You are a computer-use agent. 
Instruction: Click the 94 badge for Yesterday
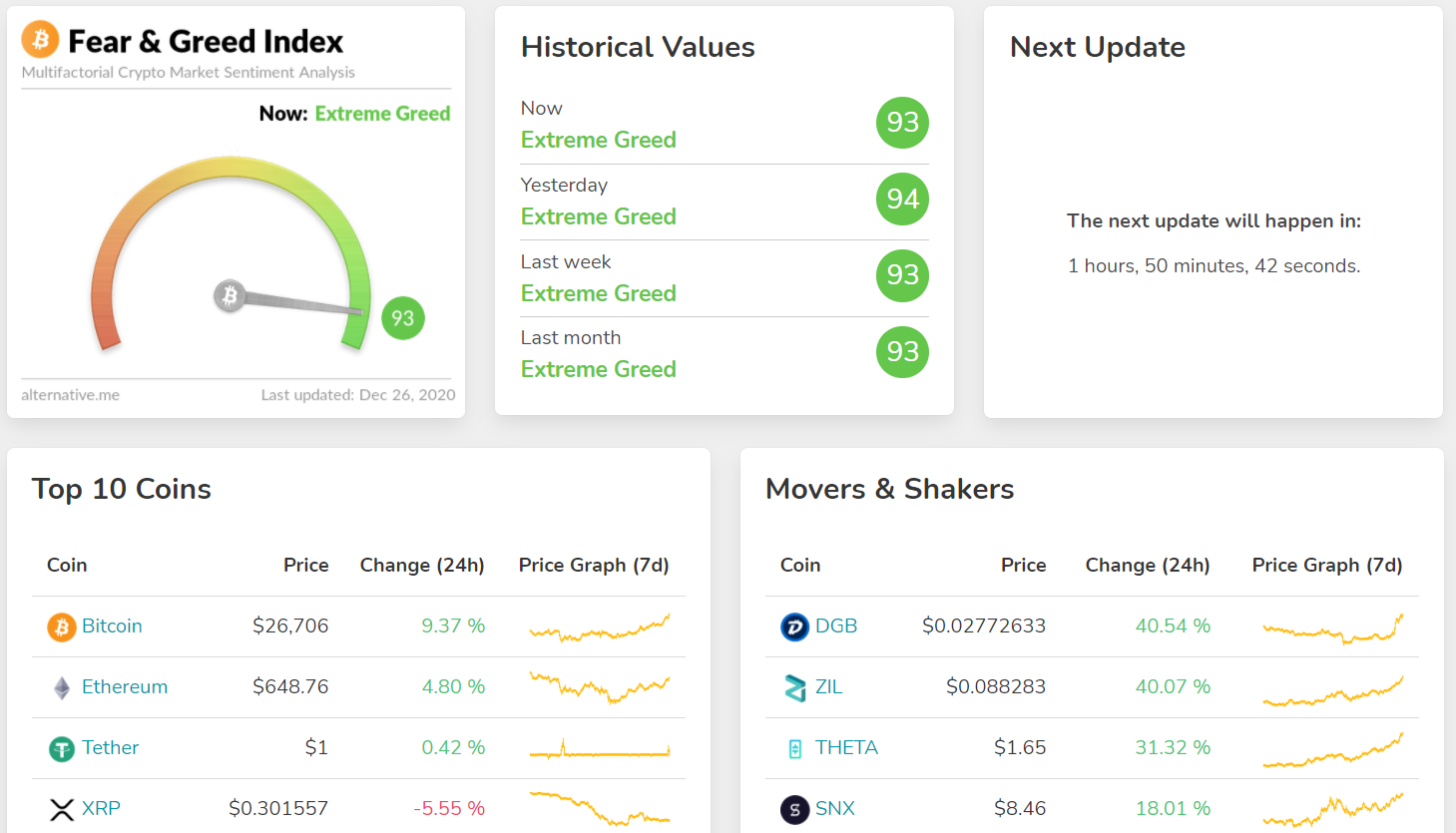click(902, 200)
